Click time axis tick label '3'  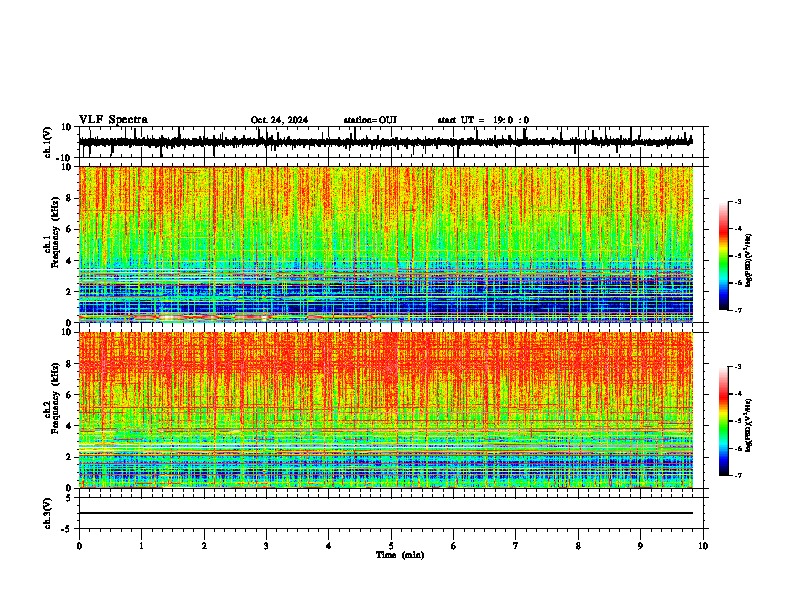pos(266,546)
